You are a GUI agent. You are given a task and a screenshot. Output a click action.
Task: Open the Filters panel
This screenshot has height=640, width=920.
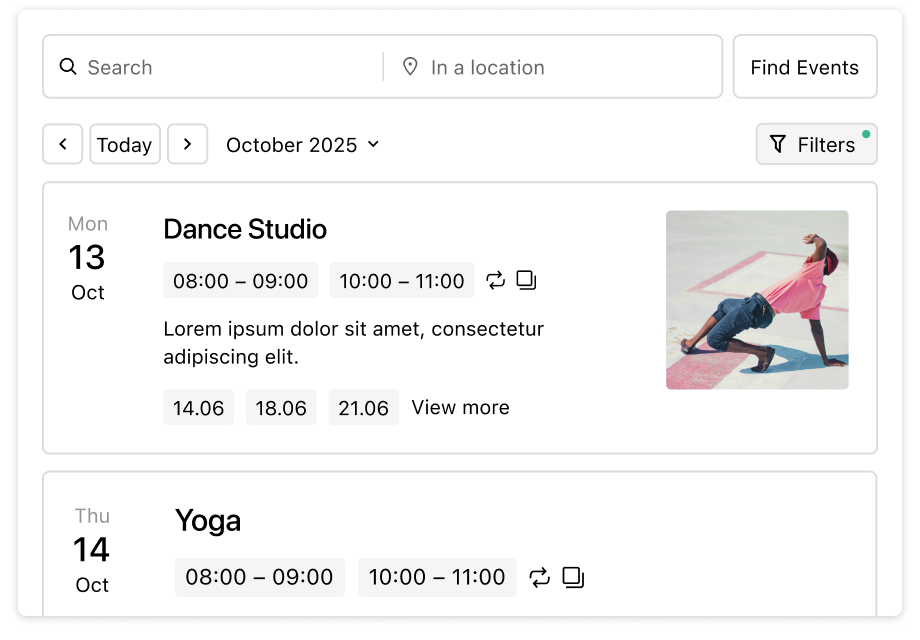[816, 144]
